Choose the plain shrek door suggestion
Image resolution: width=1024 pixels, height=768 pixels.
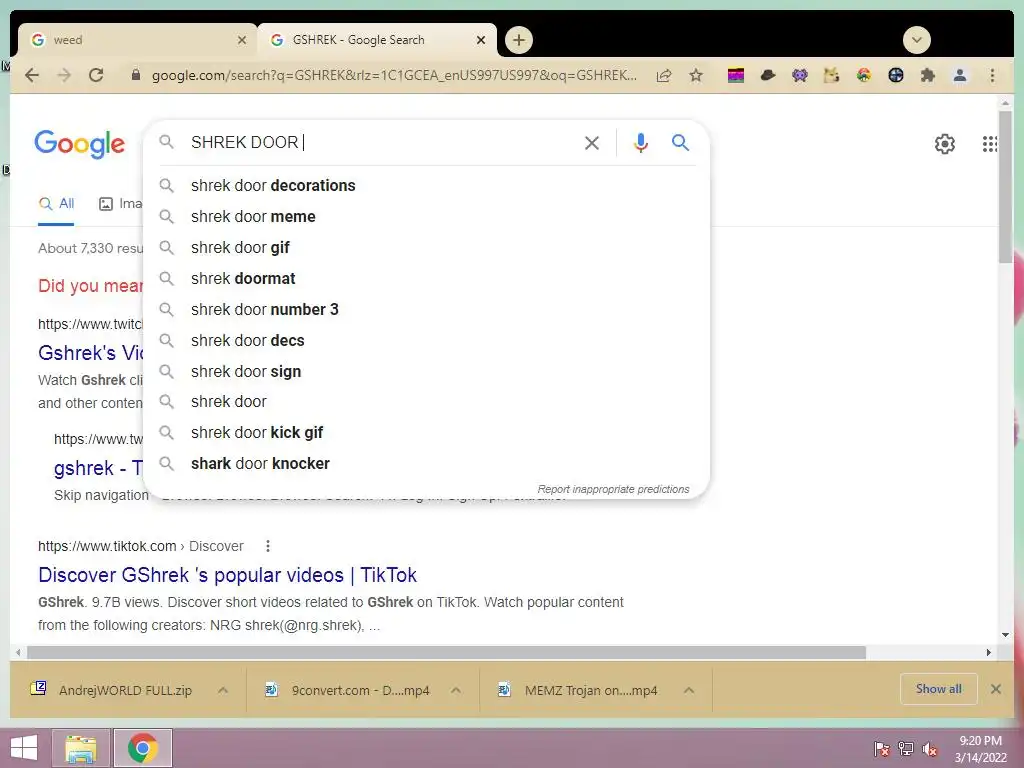pyautogui.click(x=426, y=402)
